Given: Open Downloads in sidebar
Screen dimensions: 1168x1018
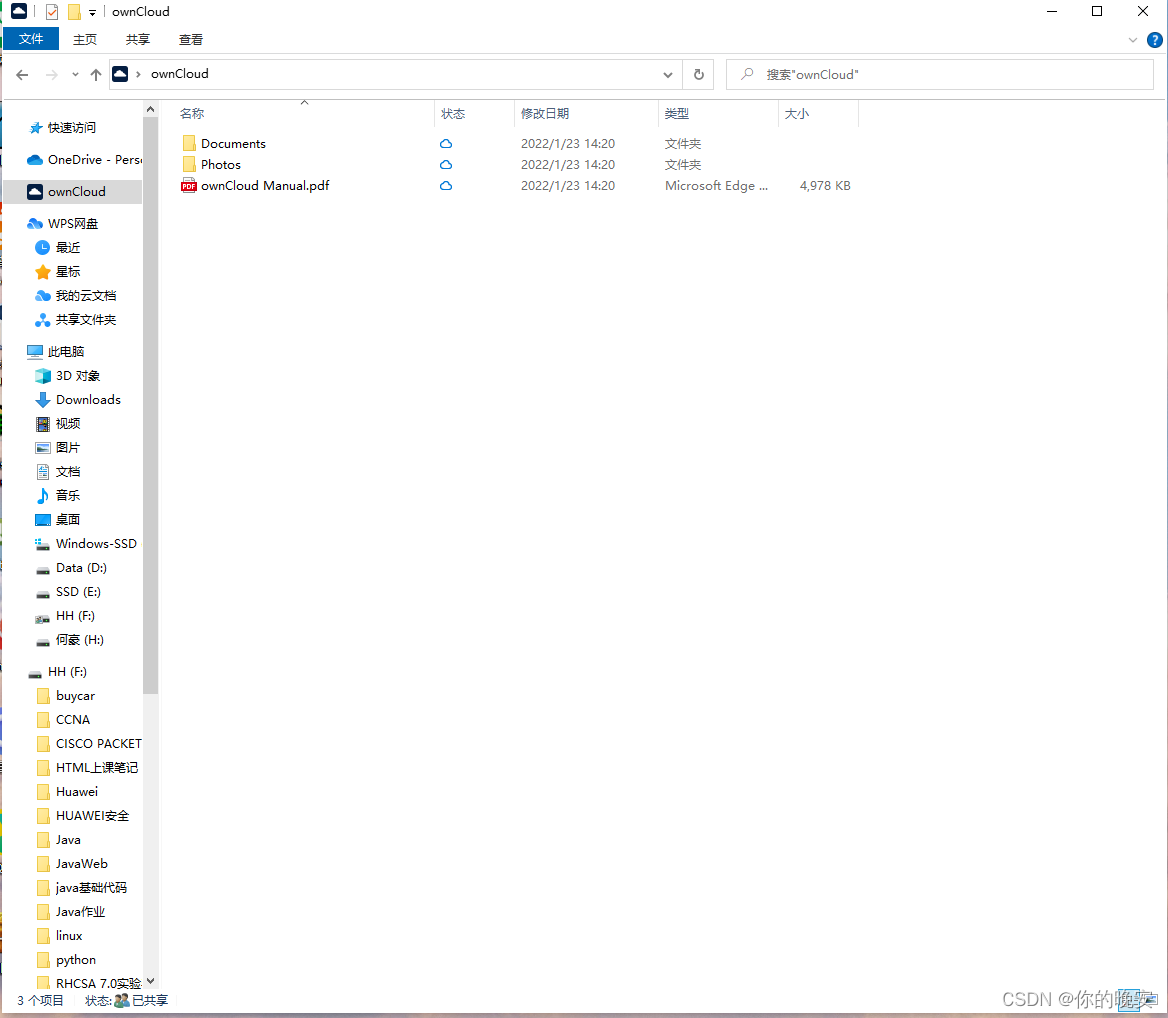Looking at the screenshot, I should [x=88, y=399].
